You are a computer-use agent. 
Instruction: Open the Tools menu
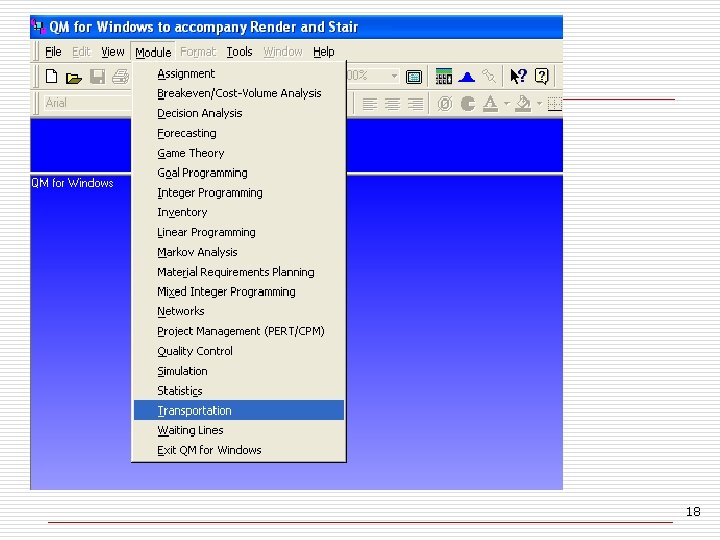(x=239, y=52)
